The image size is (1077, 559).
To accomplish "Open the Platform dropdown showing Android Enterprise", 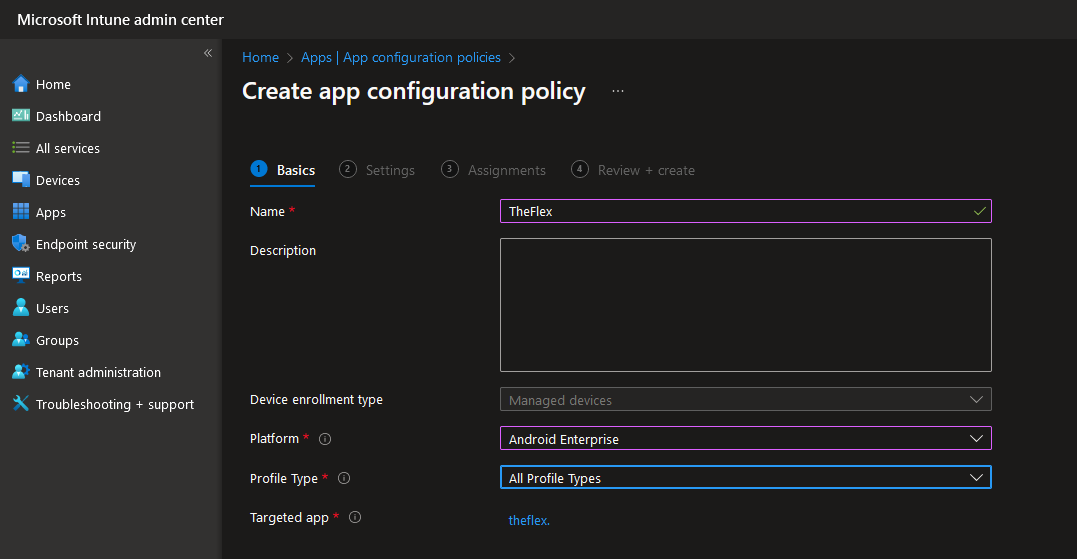I will [745, 439].
